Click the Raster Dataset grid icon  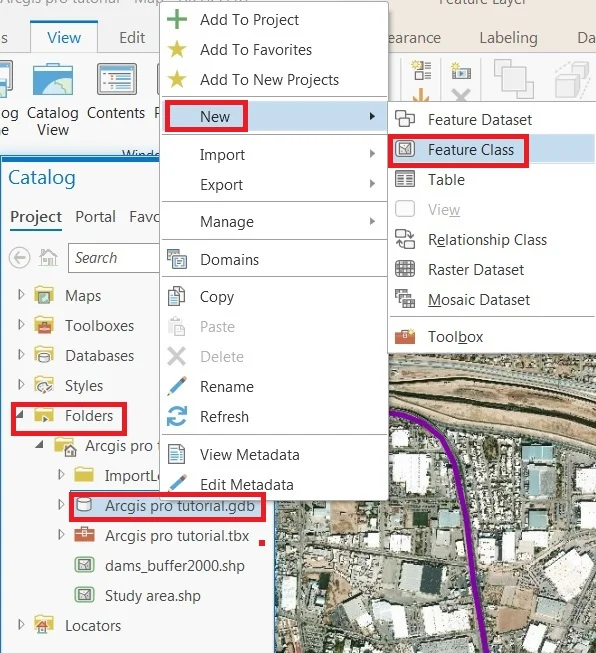405,269
